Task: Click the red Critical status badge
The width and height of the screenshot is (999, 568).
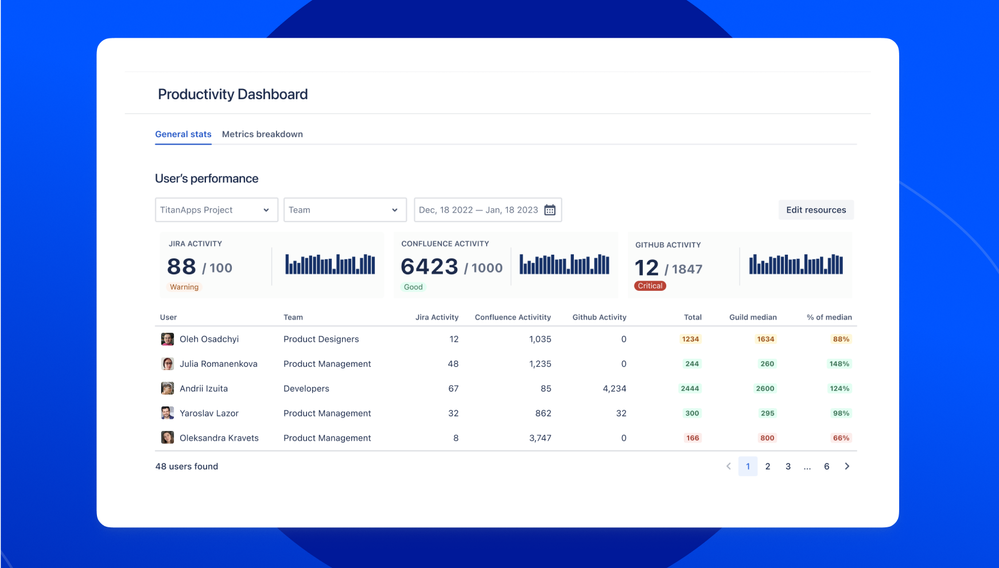Action: [x=650, y=286]
